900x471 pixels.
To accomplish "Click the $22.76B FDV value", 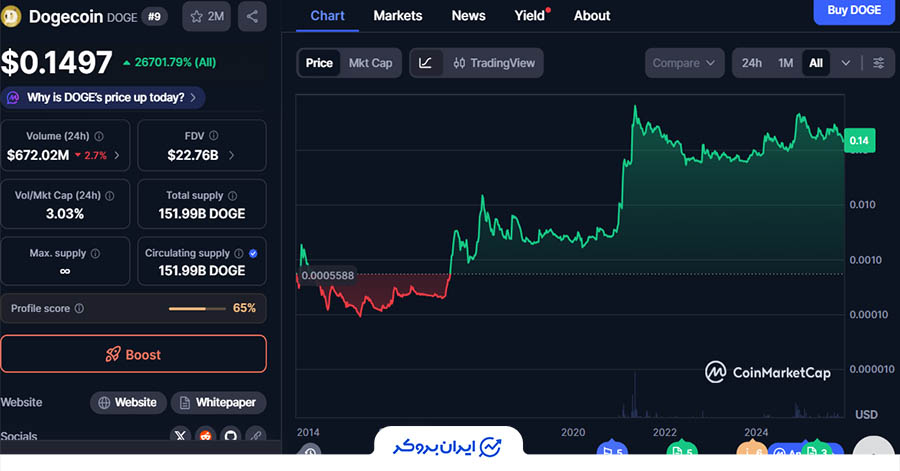I will [193, 155].
